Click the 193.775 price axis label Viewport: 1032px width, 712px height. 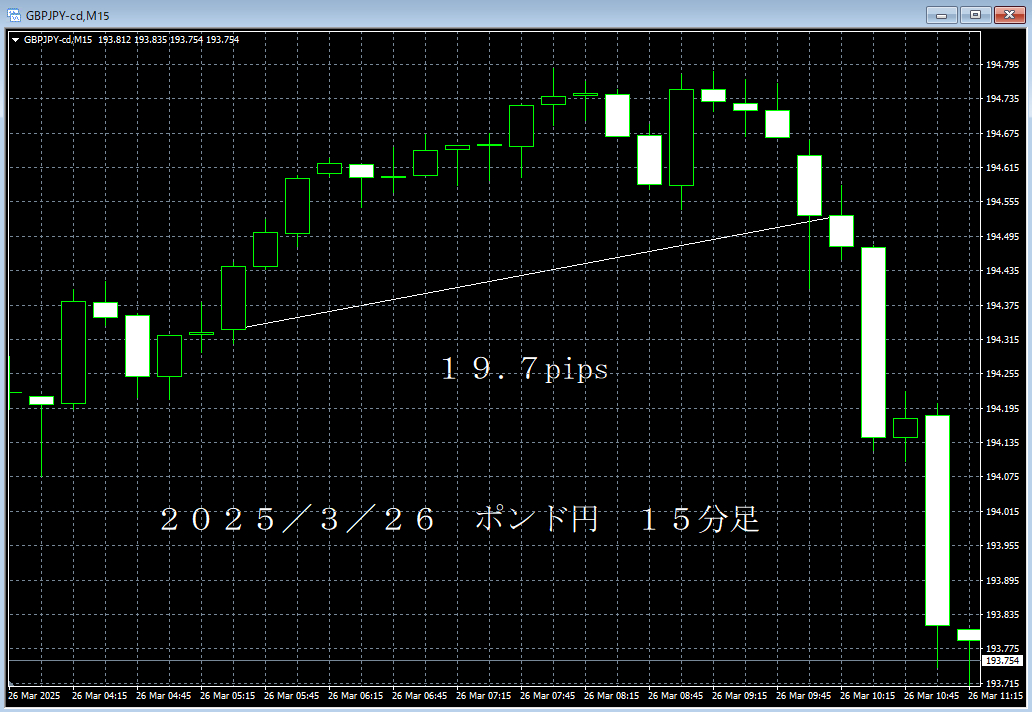[x=1002, y=649]
